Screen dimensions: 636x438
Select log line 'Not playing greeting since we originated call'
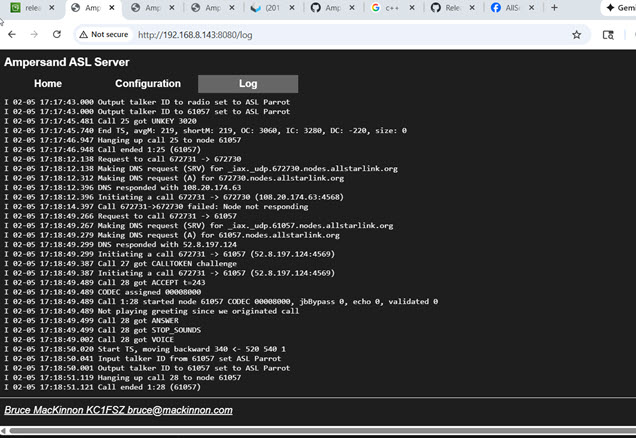(x=151, y=311)
